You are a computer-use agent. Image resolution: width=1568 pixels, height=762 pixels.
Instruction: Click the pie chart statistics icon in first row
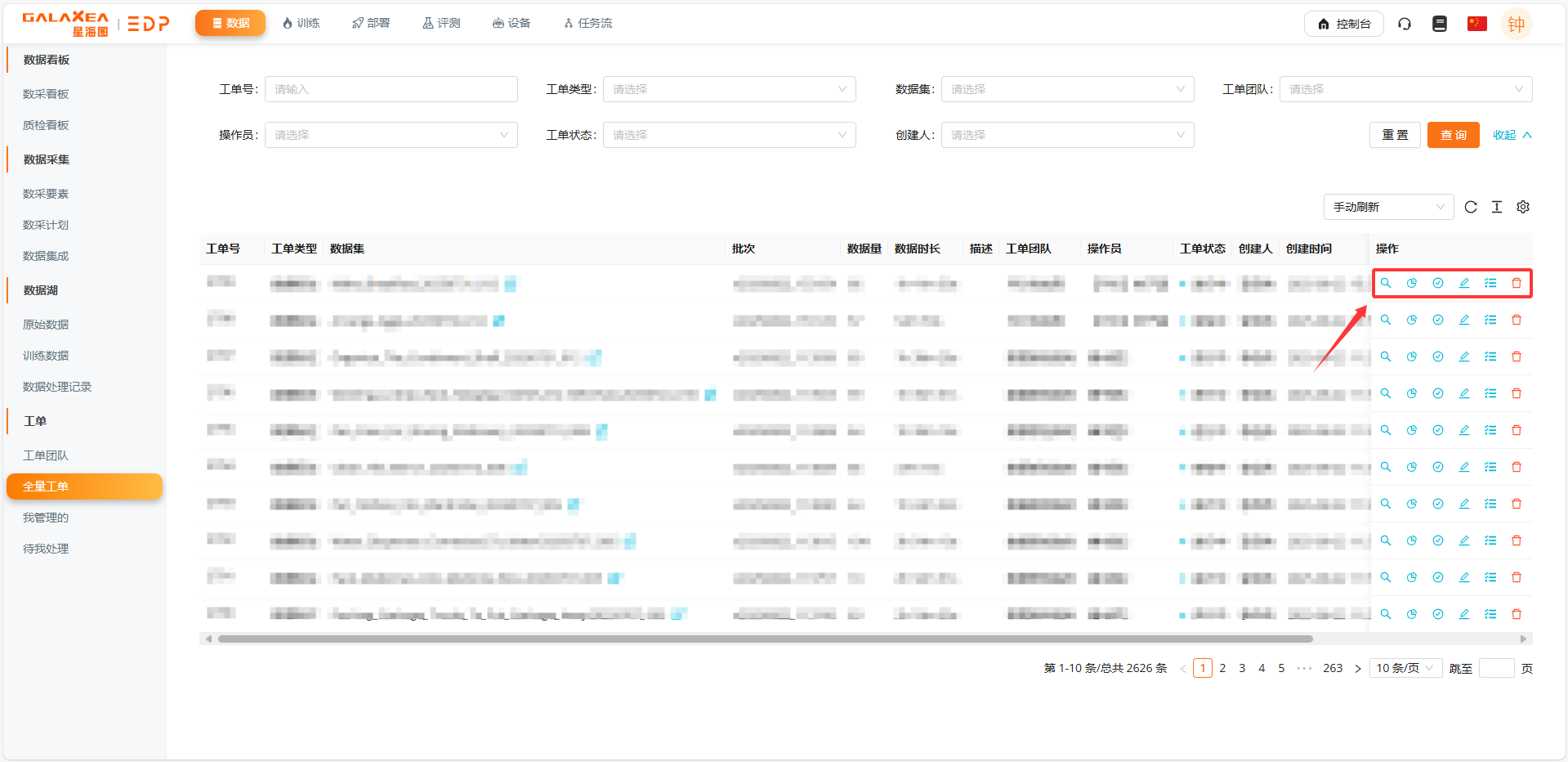1412,283
